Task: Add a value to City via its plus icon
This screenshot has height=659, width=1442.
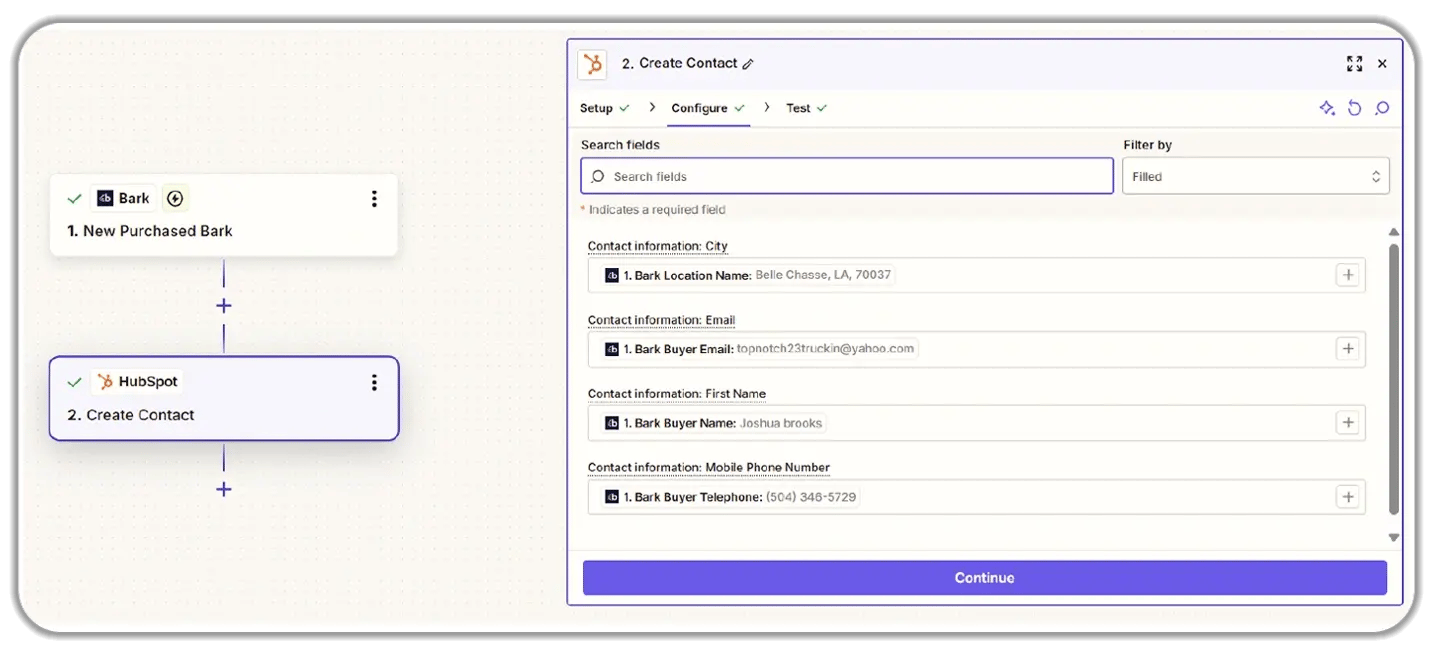Action: click(1348, 274)
